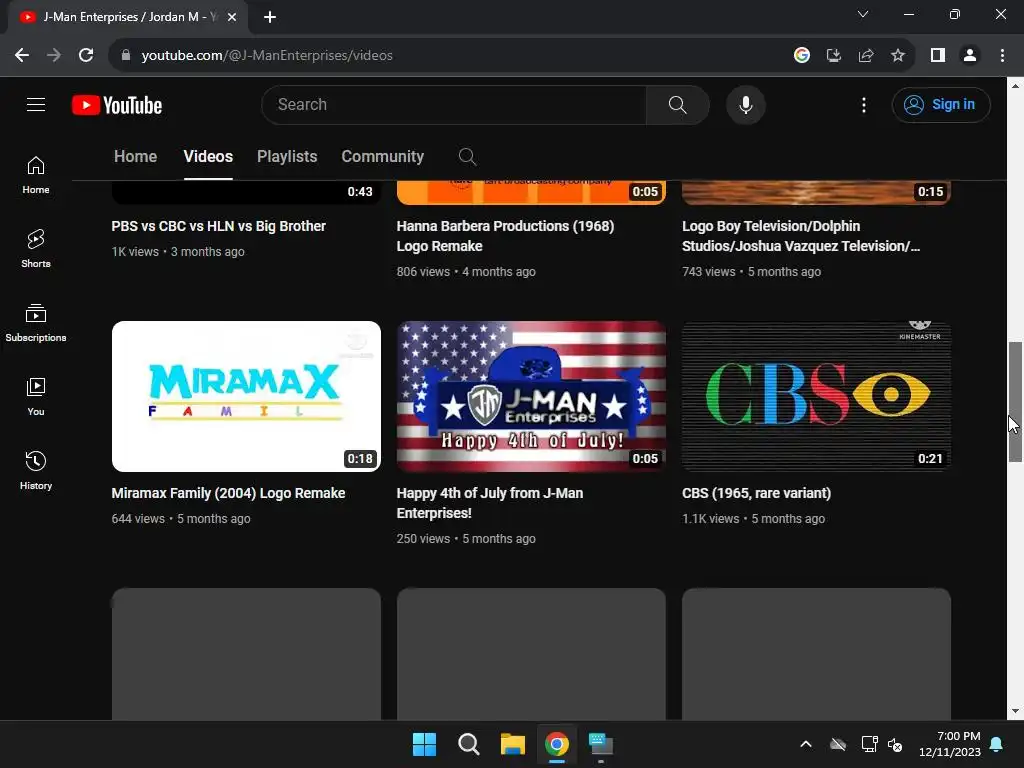Click the Chrome taskbar icon
The height and width of the screenshot is (768, 1024).
pyautogui.click(x=557, y=744)
